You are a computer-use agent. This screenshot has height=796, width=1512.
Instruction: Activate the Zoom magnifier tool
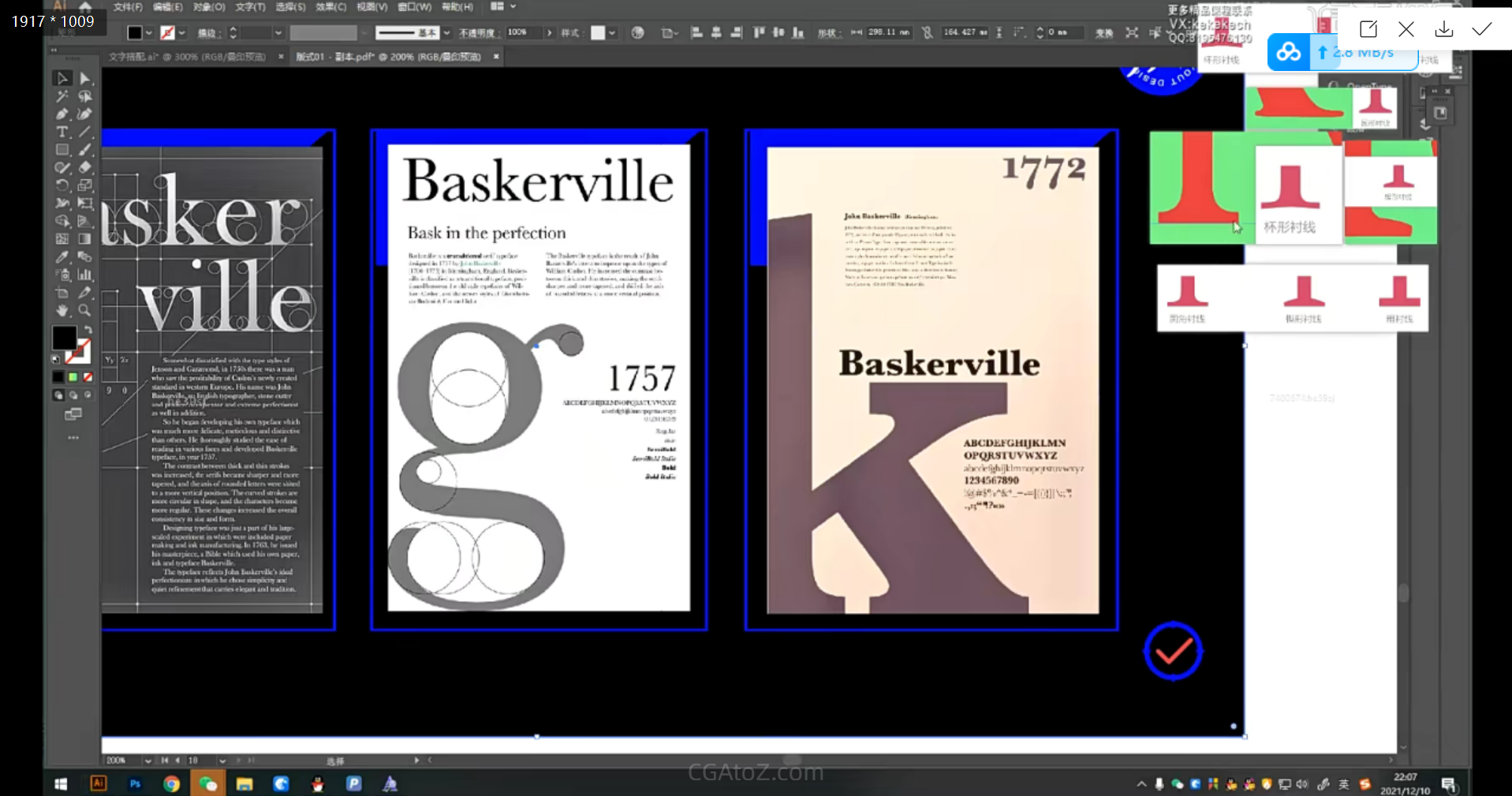tap(84, 311)
